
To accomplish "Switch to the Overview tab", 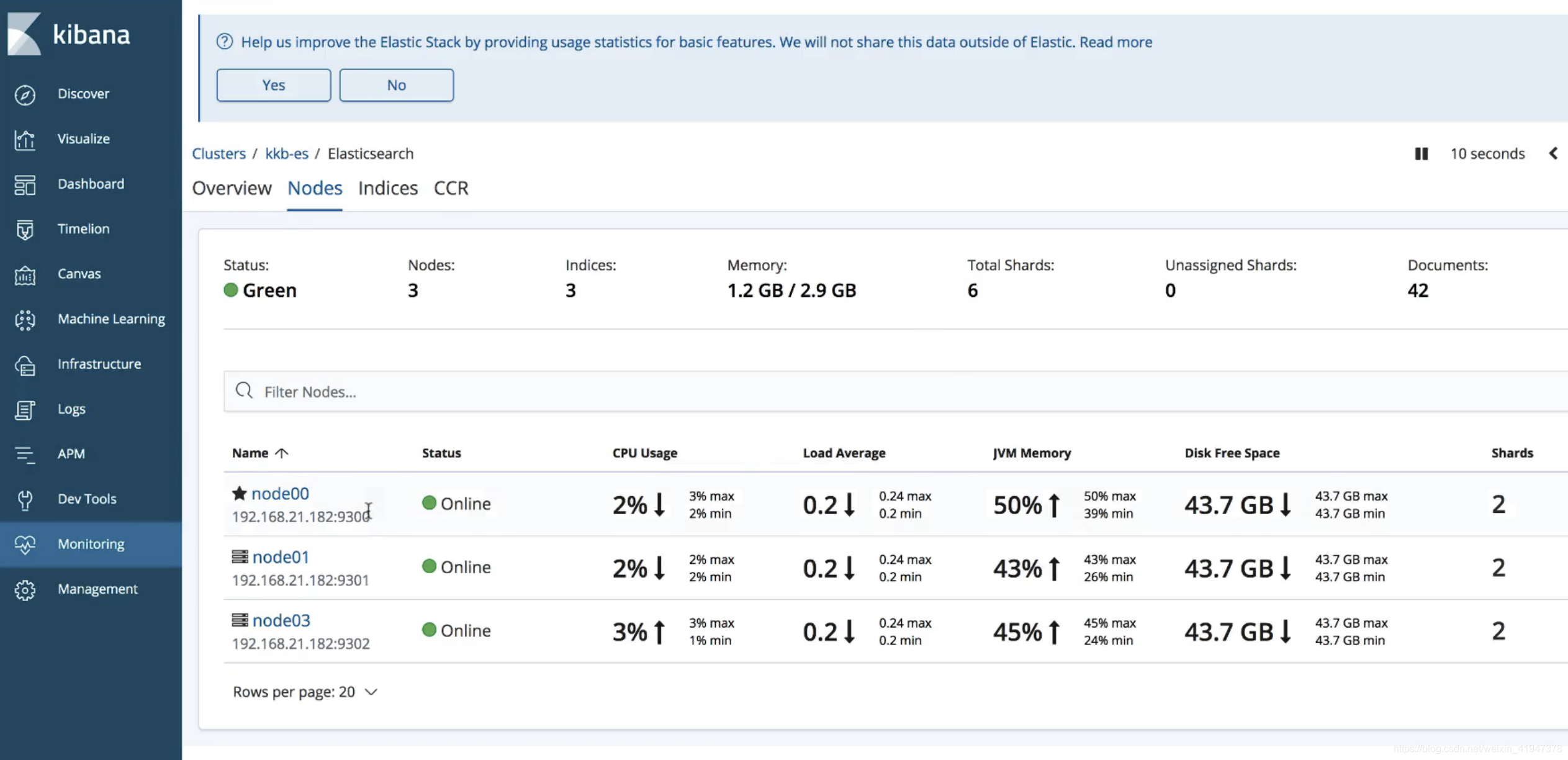I will [231, 188].
